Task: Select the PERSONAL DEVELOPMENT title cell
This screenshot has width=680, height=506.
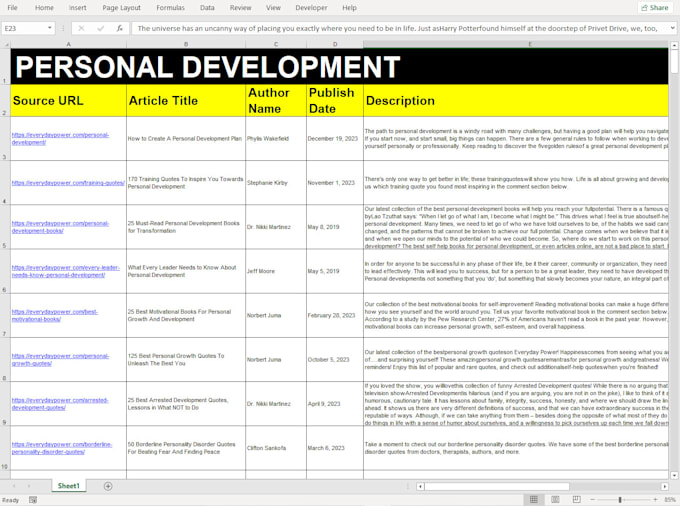Action: pos(339,66)
